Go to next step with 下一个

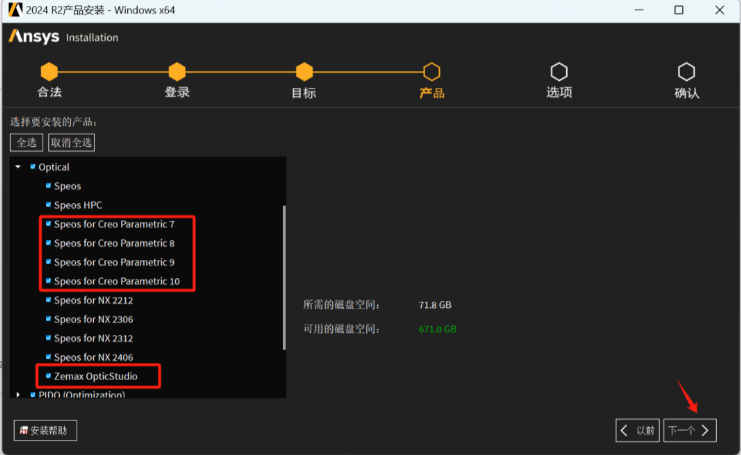690,430
